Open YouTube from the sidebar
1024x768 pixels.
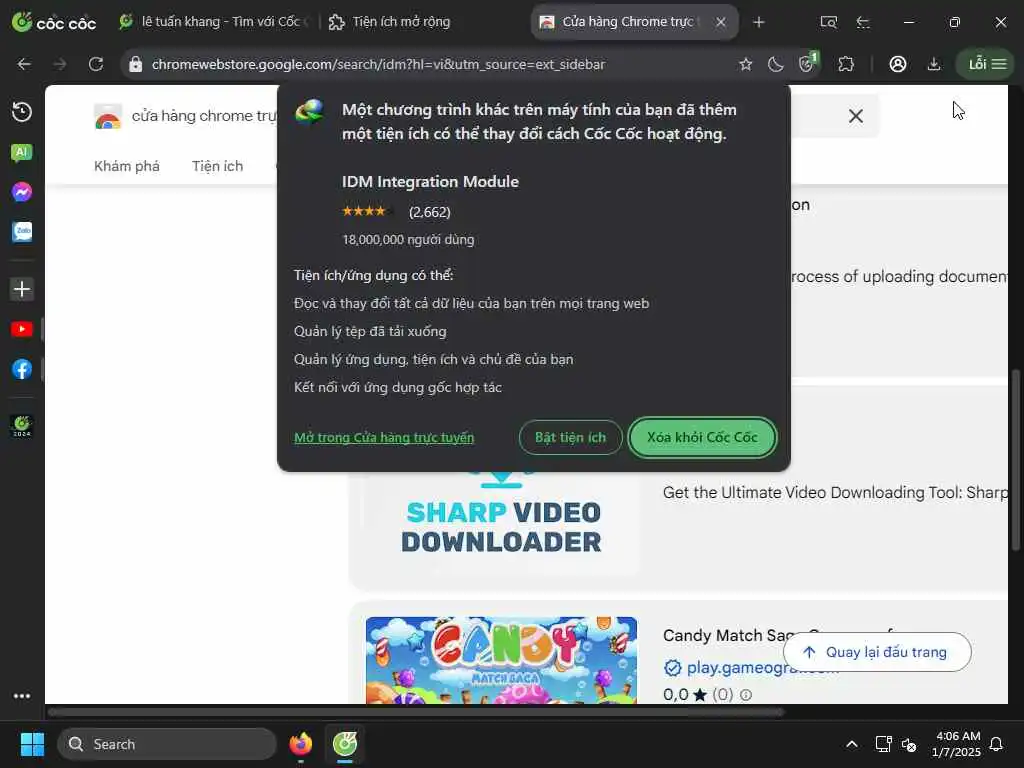(22, 329)
